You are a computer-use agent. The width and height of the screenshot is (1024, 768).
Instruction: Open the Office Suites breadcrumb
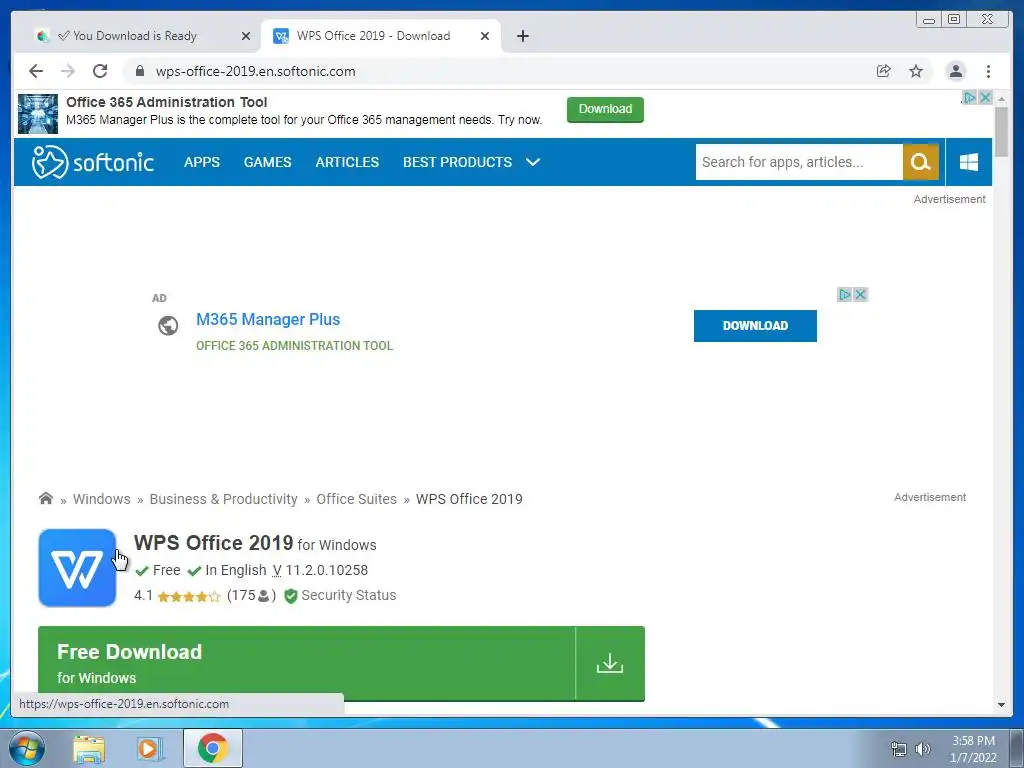coord(356,499)
